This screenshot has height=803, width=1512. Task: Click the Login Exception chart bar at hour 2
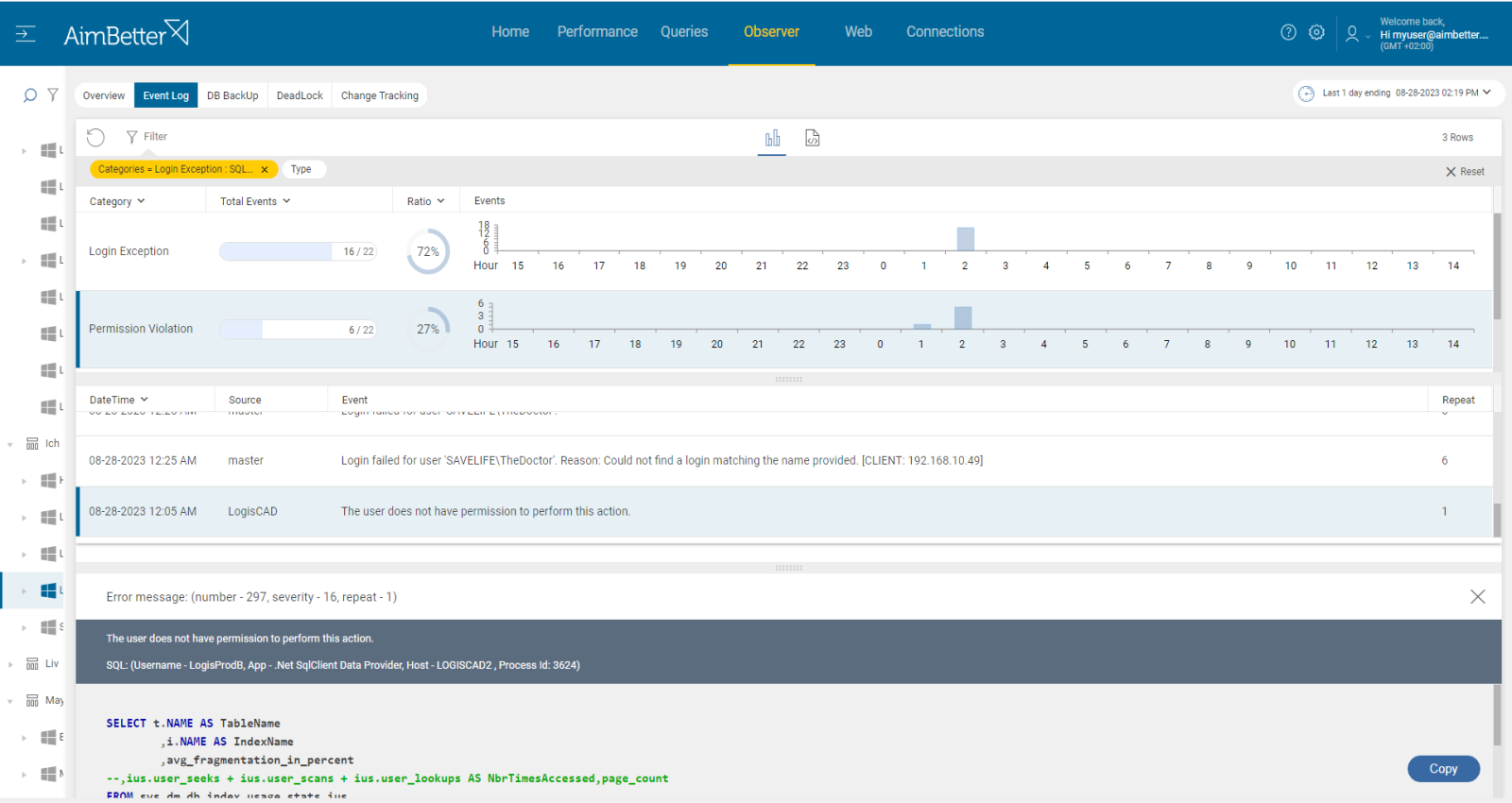click(x=965, y=239)
